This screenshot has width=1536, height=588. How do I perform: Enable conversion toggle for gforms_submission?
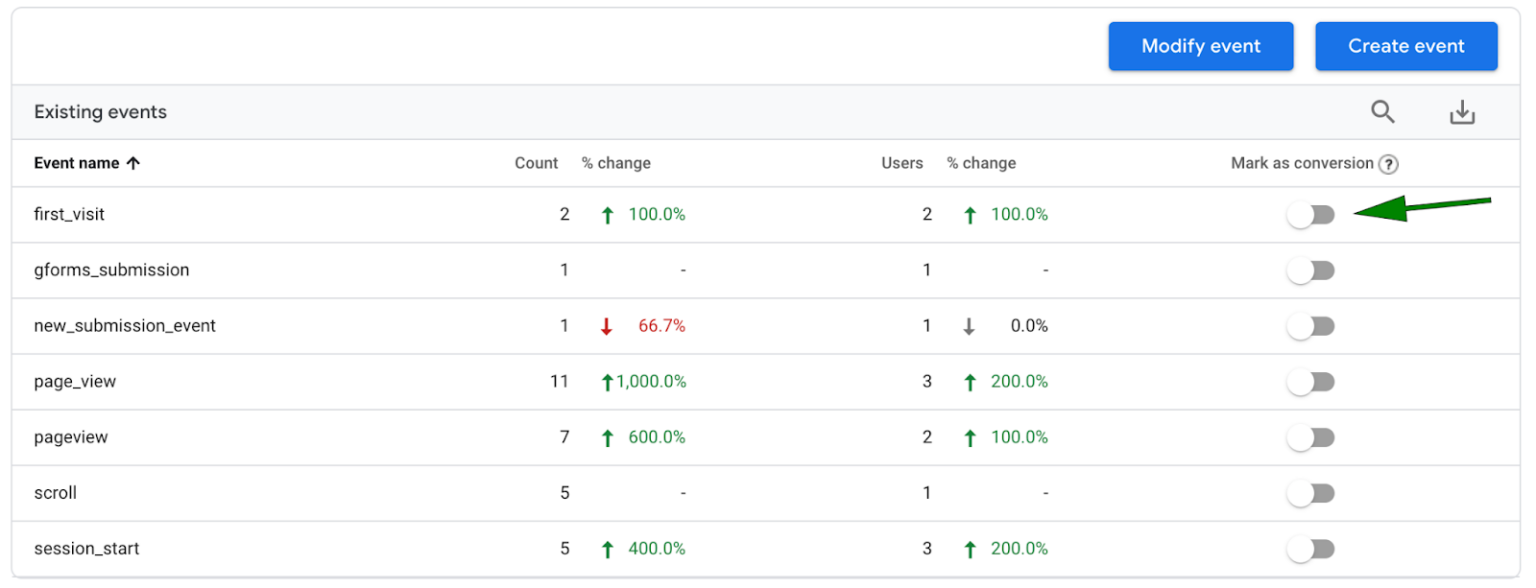coord(1310,270)
